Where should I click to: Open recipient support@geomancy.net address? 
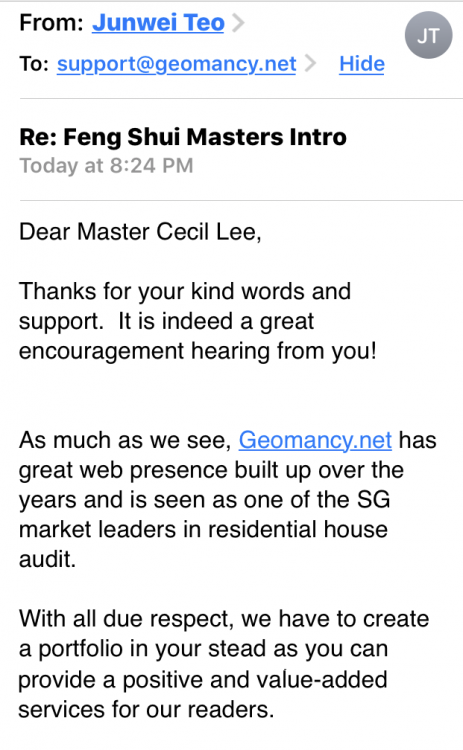[x=176, y=64]
